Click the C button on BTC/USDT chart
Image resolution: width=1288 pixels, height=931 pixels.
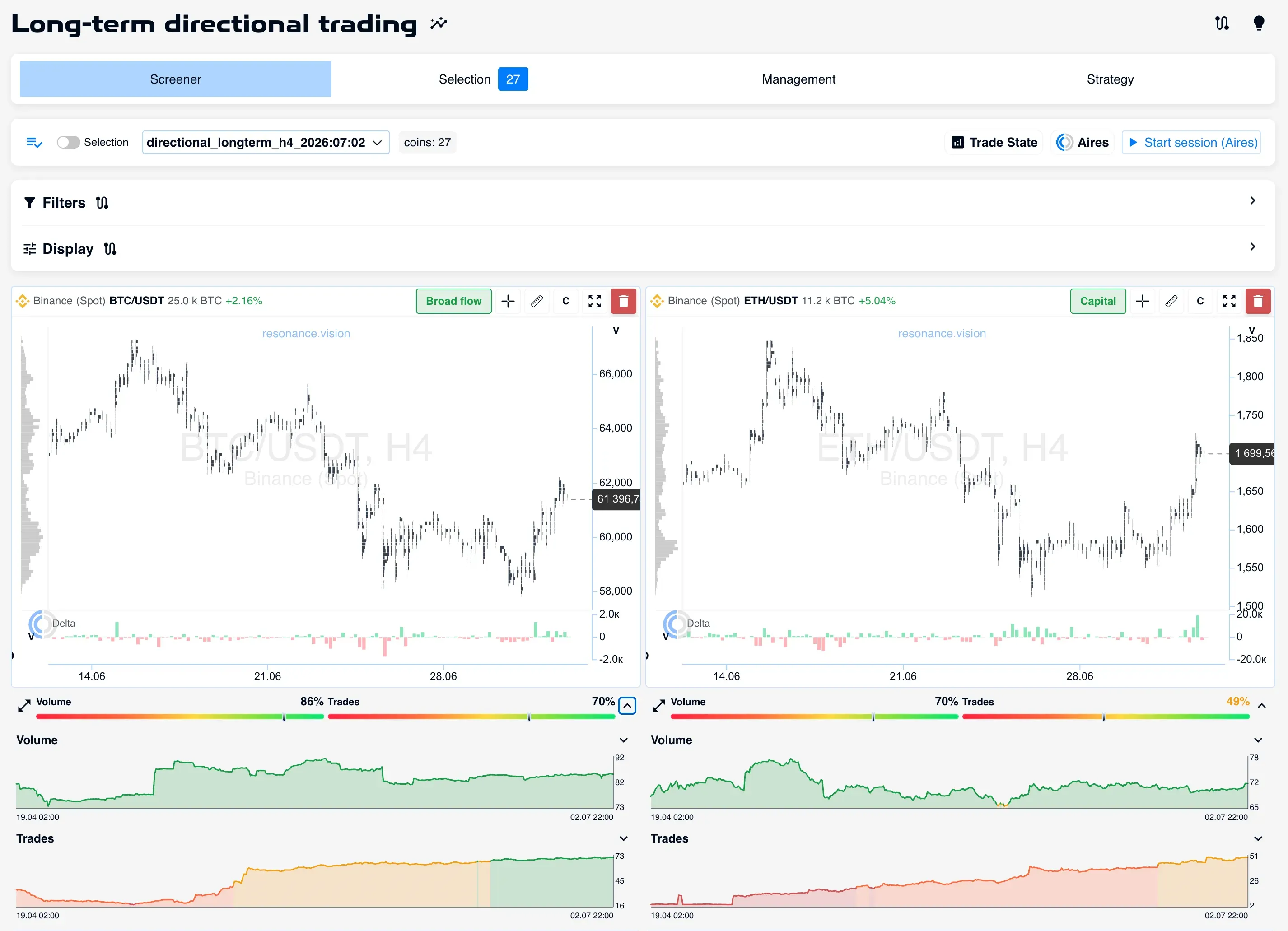click(x=565, y=301)
